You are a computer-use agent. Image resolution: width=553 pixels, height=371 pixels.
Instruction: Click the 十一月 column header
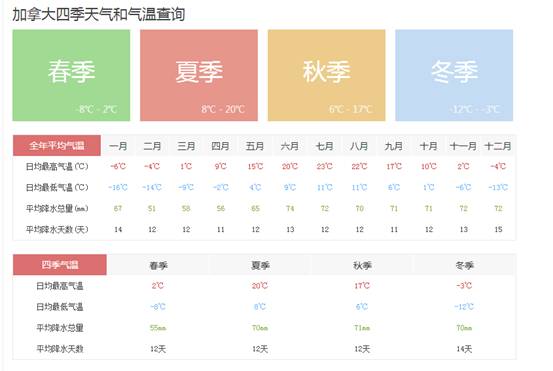[463, 146]
